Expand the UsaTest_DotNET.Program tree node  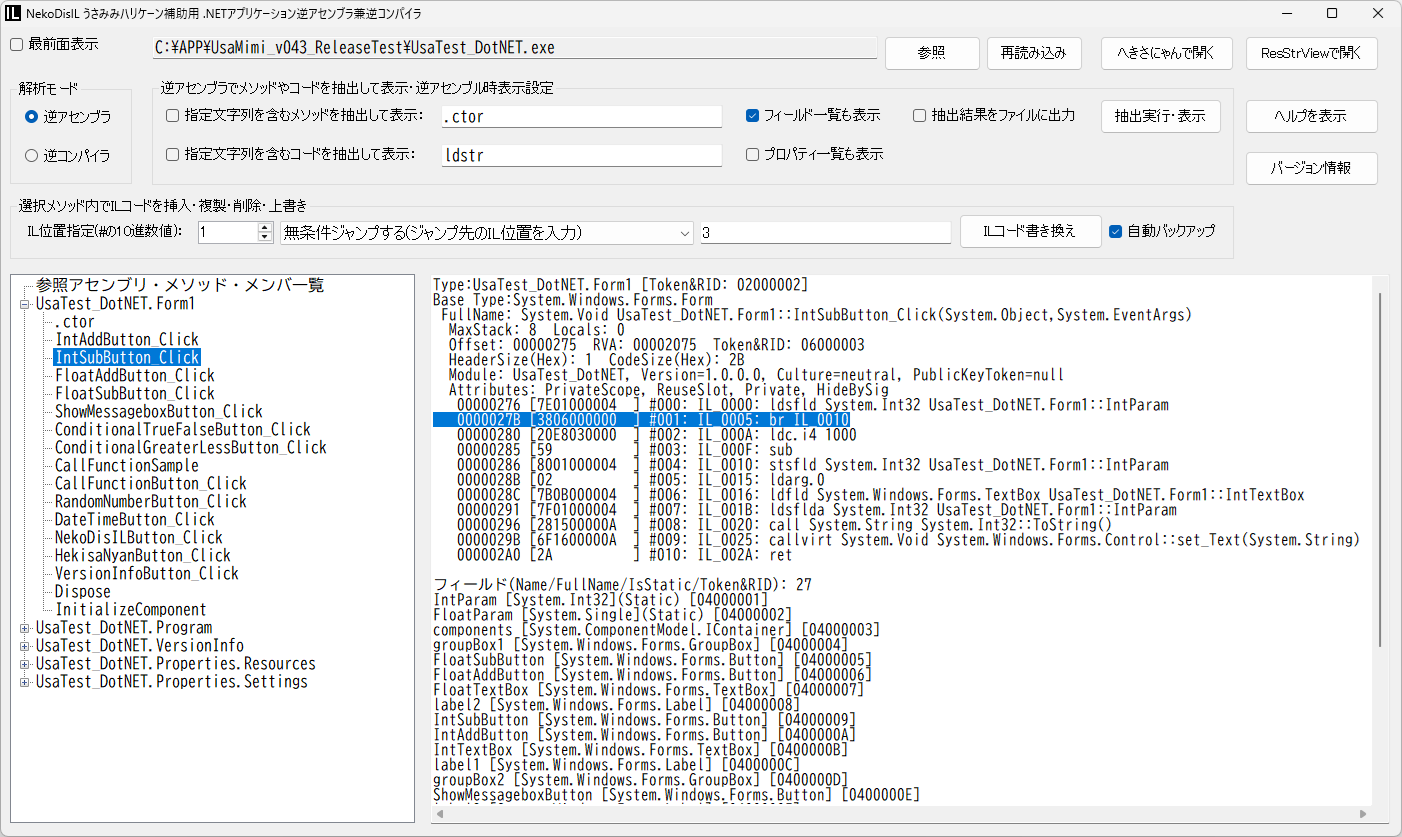tap(25, 628)
